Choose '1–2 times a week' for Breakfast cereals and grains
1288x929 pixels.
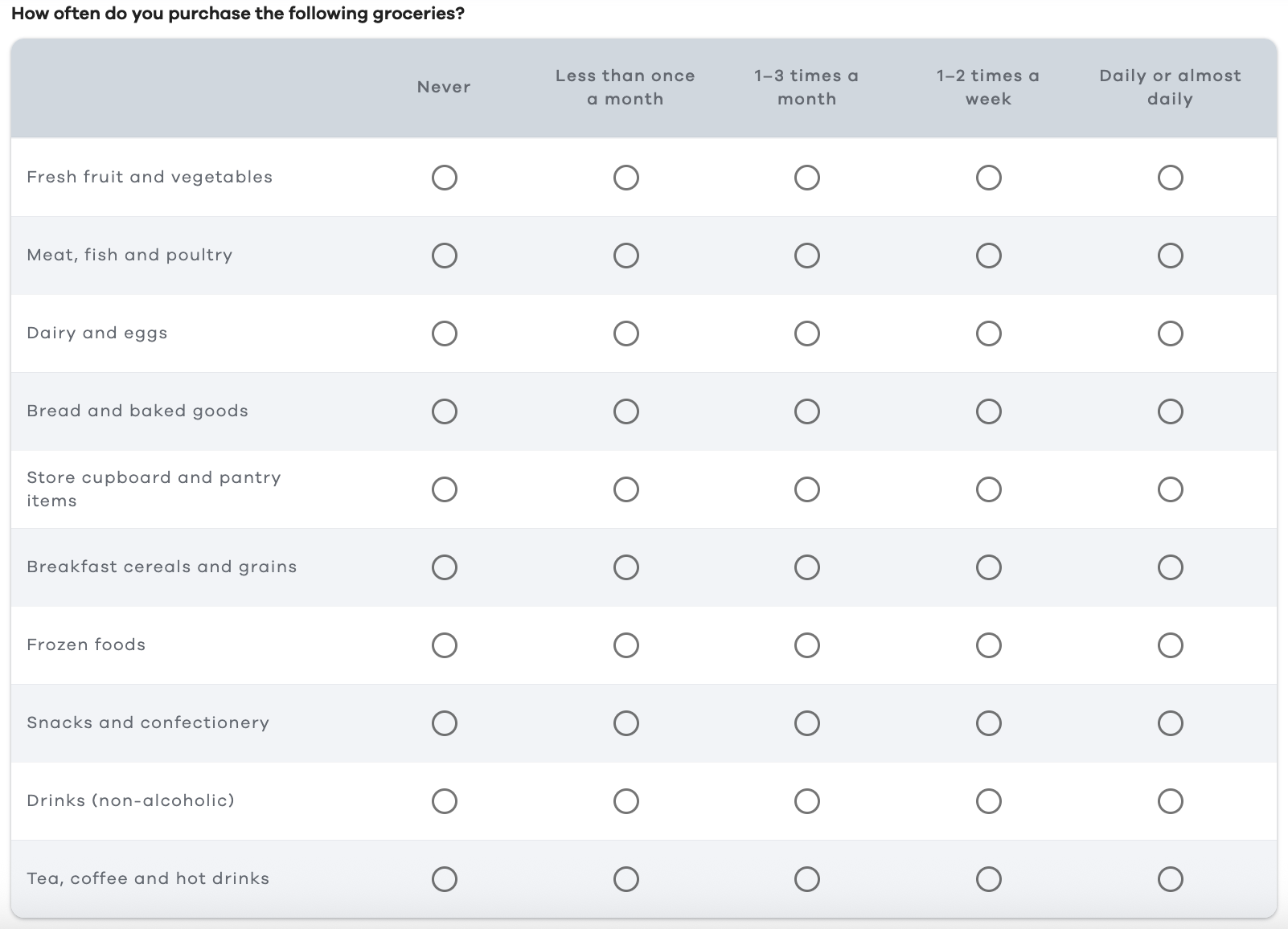(x=989, y=567)
